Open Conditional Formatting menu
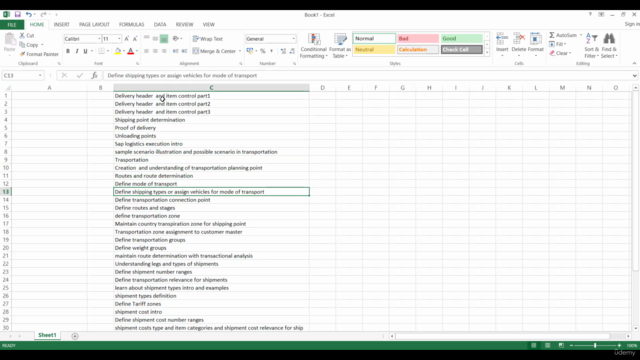The height and width of the screenshot is (360, 640). [313, 45]
